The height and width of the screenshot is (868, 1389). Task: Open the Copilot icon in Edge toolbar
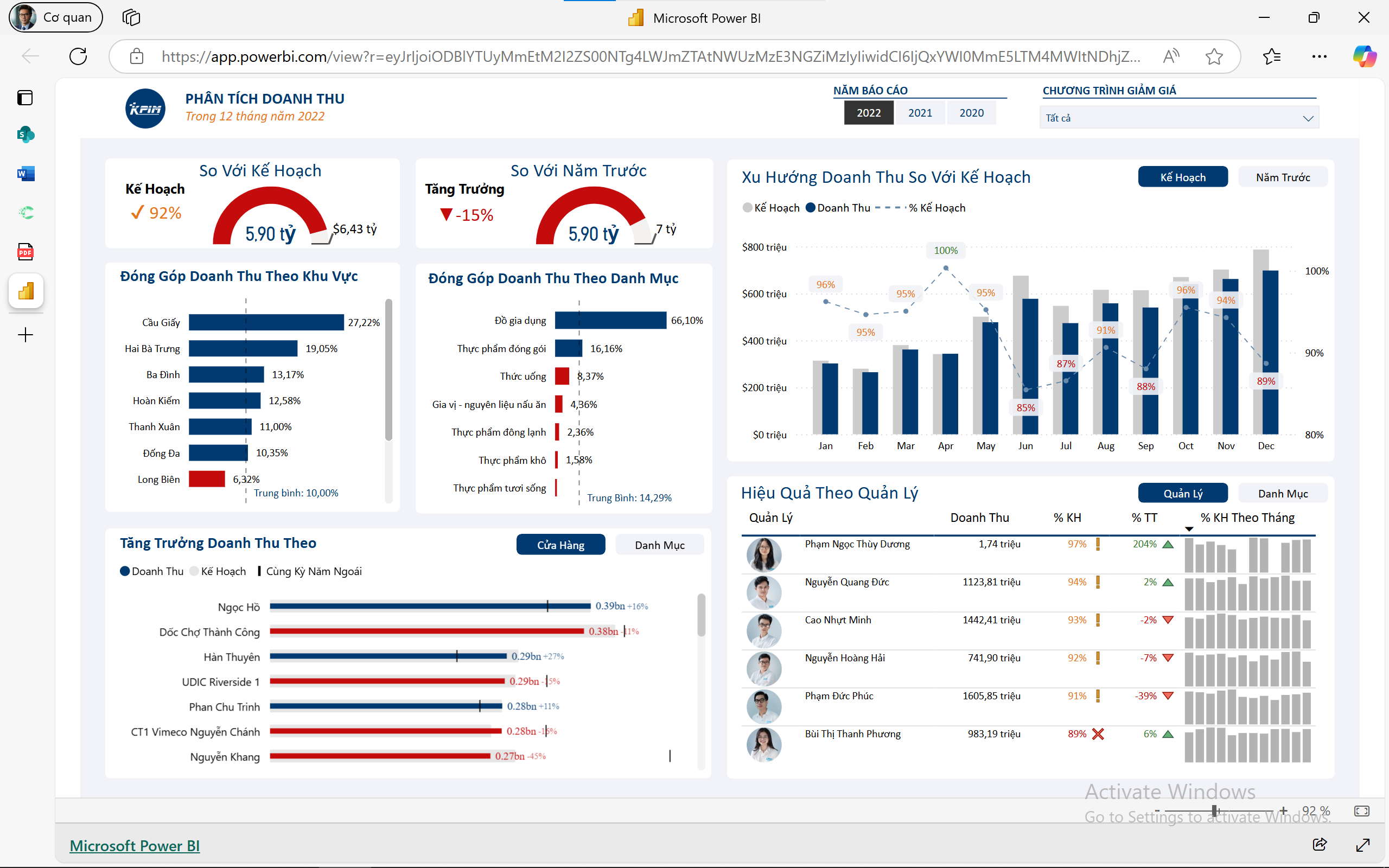(1365, 56)
